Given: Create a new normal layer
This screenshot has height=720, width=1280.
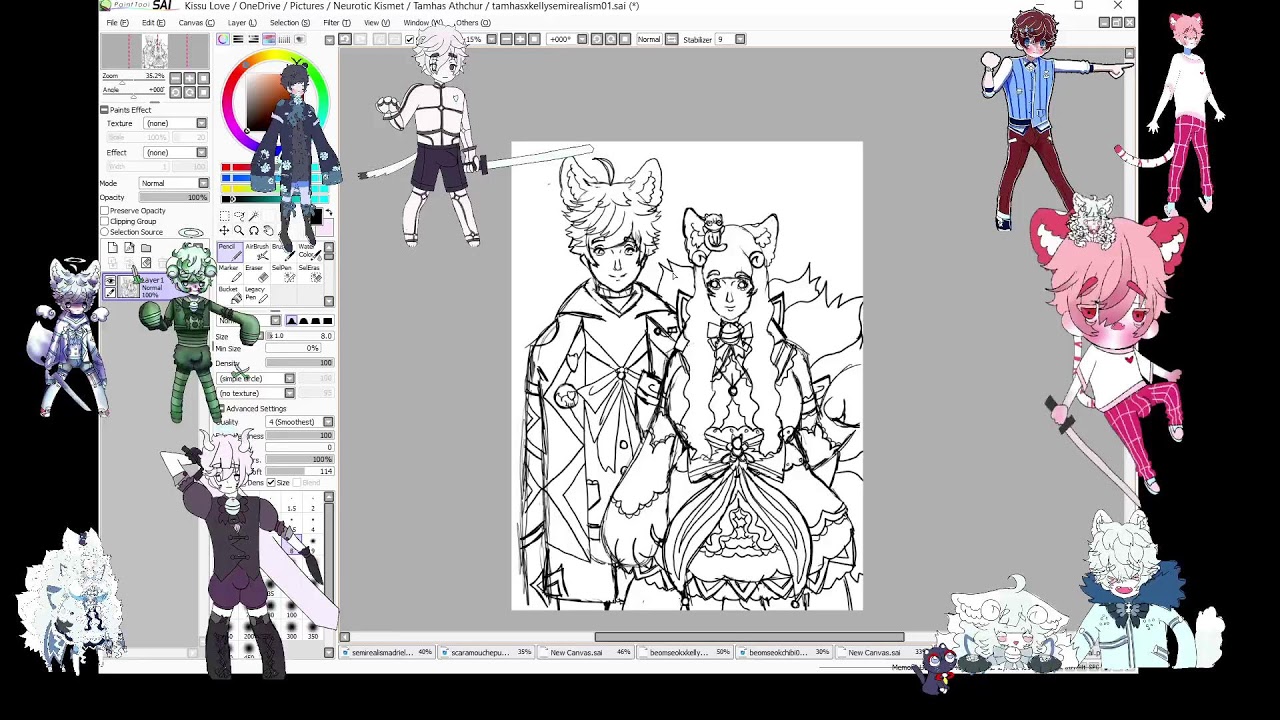Looking at the screenshot, I should (x=112, y=248).
